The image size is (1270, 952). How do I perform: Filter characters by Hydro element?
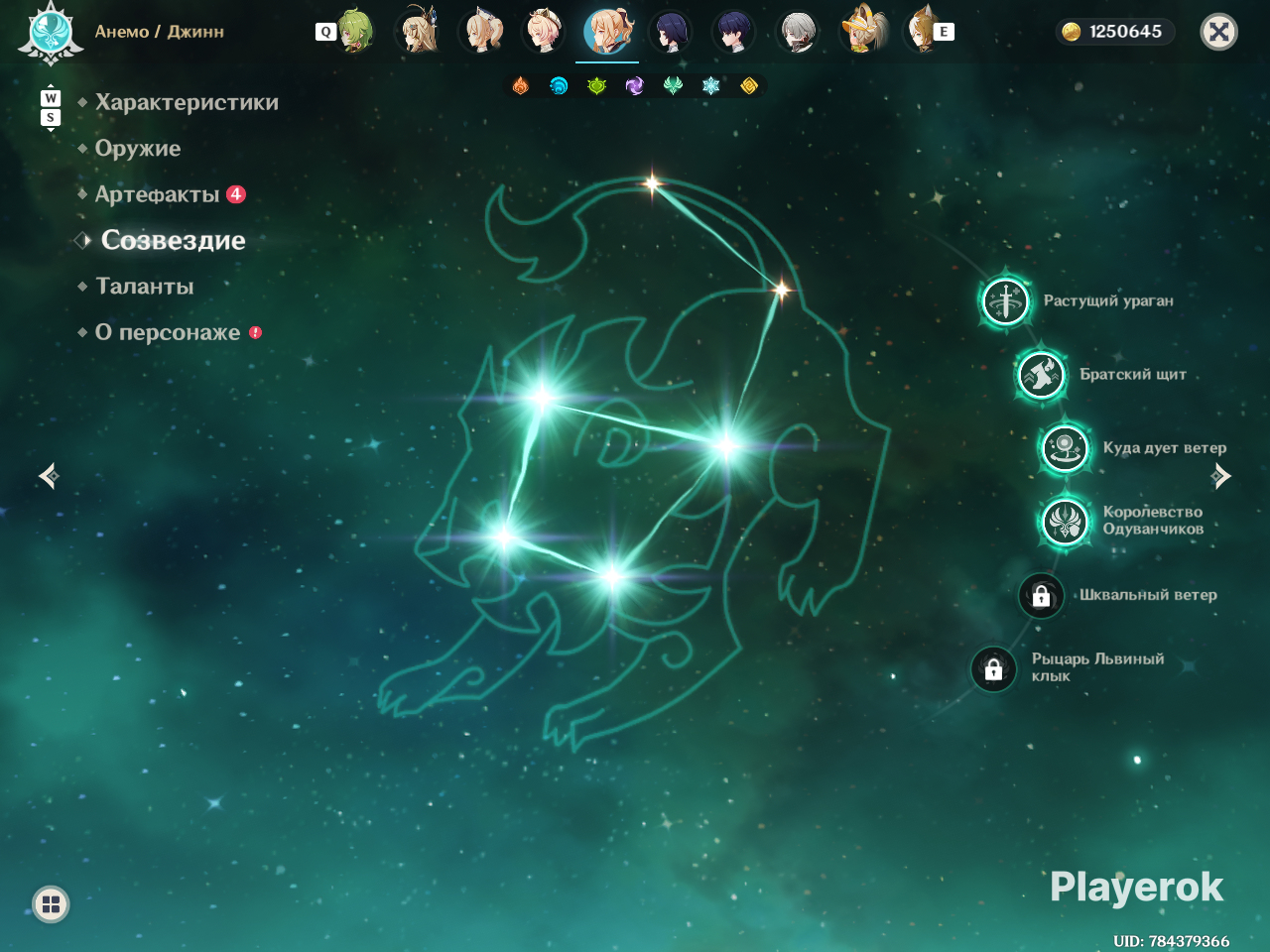[559, 86]
